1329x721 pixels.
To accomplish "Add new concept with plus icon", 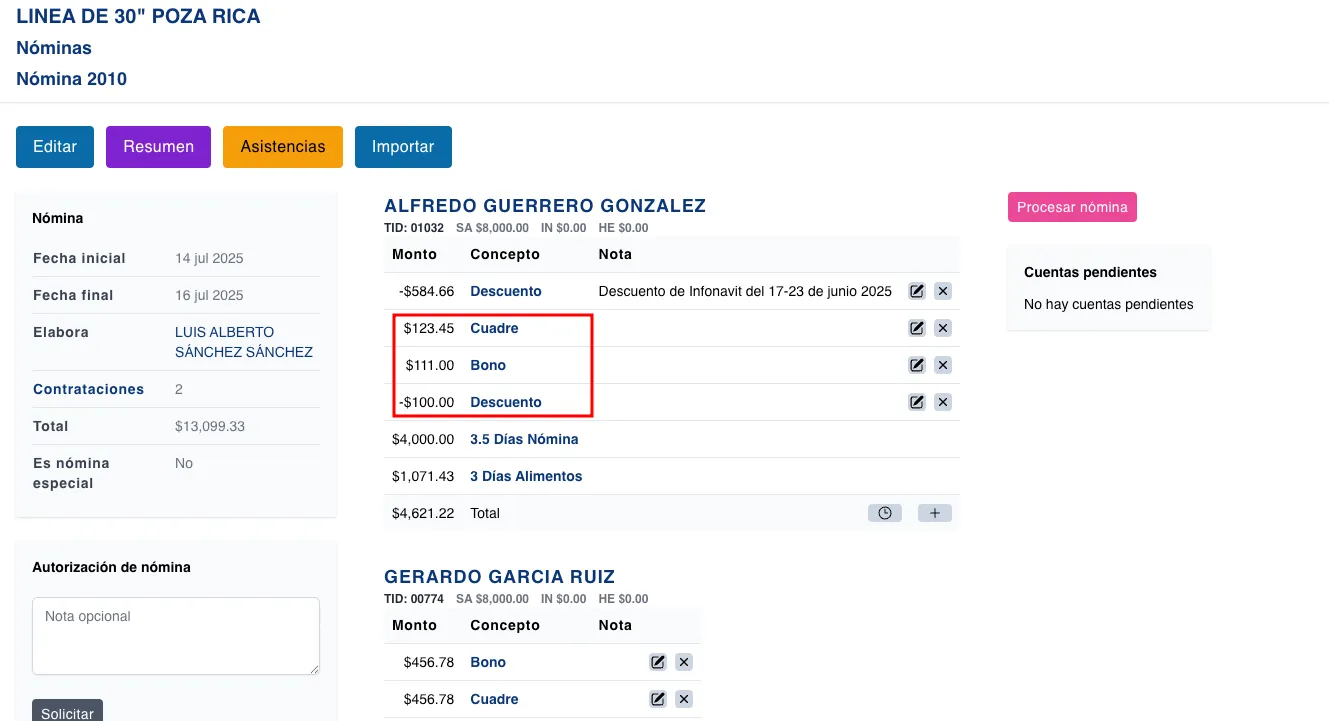I will (934, 514).
